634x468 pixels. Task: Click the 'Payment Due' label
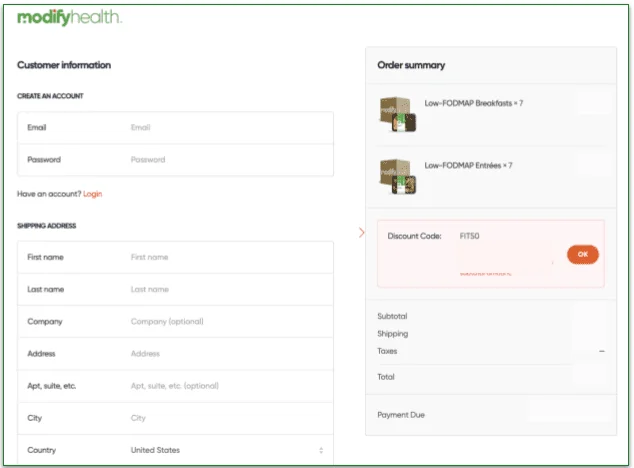(401, 415)
